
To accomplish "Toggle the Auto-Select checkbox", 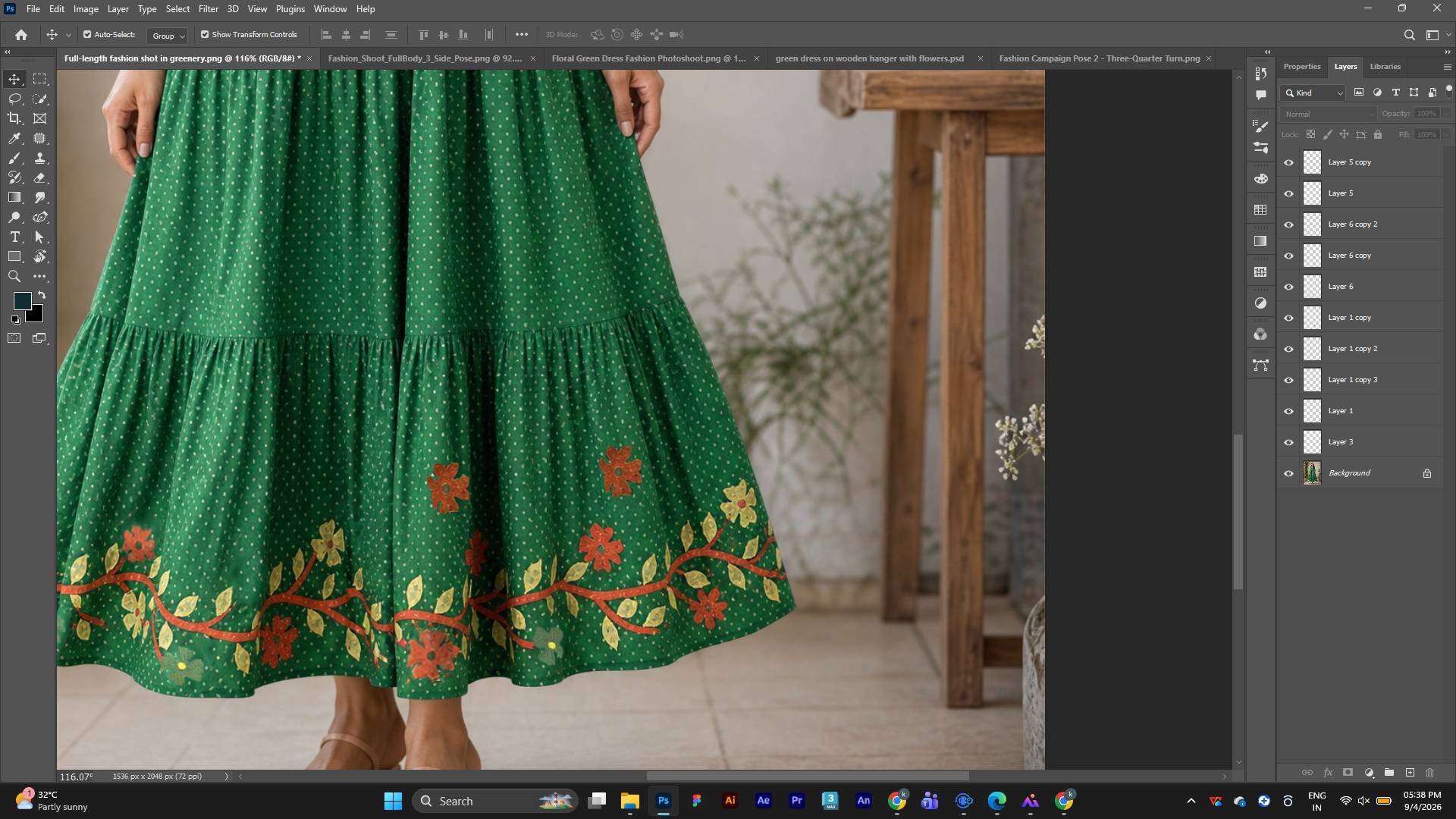I will click(87, 34).
